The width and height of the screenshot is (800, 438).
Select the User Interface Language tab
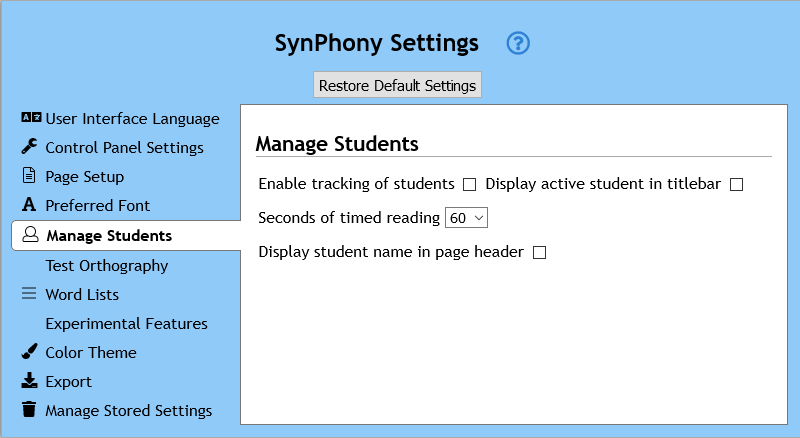[x=132, y=118]
